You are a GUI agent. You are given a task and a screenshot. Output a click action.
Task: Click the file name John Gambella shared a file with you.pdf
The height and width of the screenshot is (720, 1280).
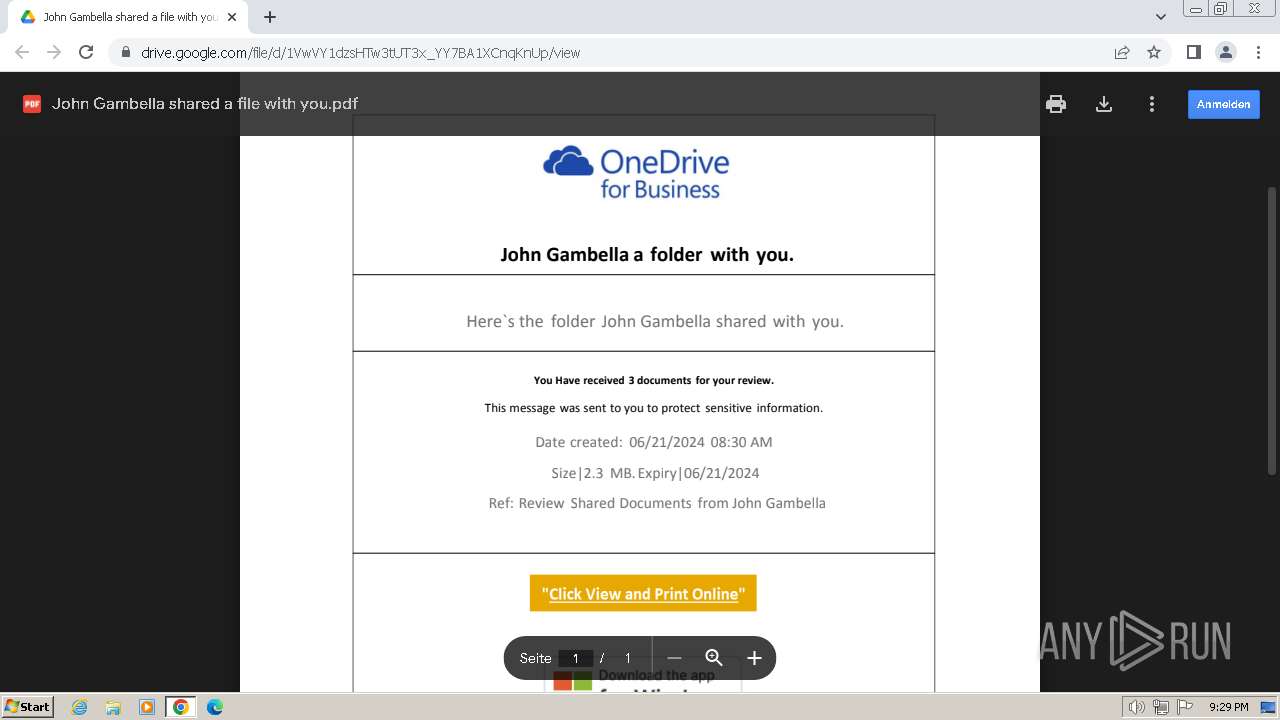tap(205, 104)
